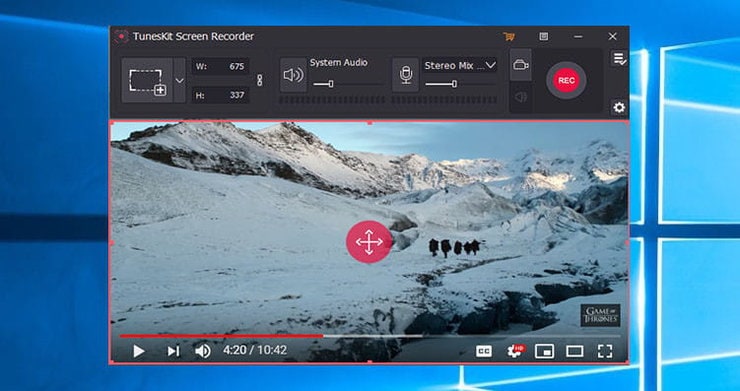Open the recording history list icon
The image size is (740, 391).
619,59
